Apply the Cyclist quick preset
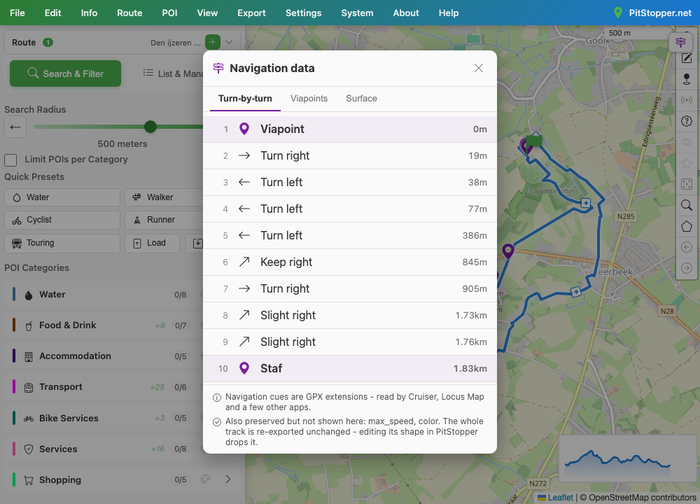700x504 pixels. (x=62, y=220)
